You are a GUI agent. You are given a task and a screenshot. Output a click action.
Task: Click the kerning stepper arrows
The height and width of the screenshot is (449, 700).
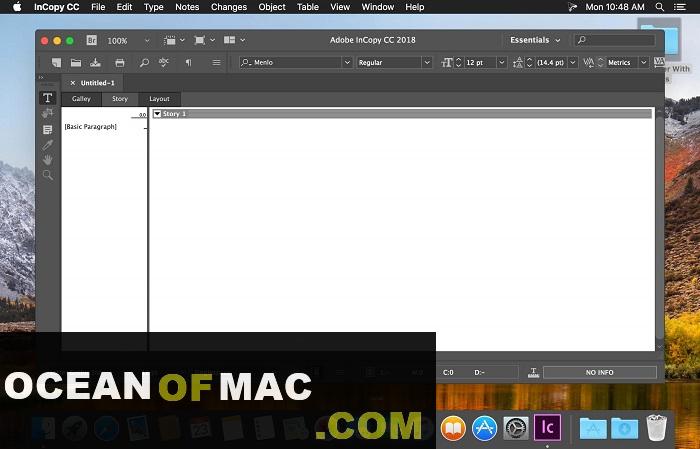click(600, 62)
